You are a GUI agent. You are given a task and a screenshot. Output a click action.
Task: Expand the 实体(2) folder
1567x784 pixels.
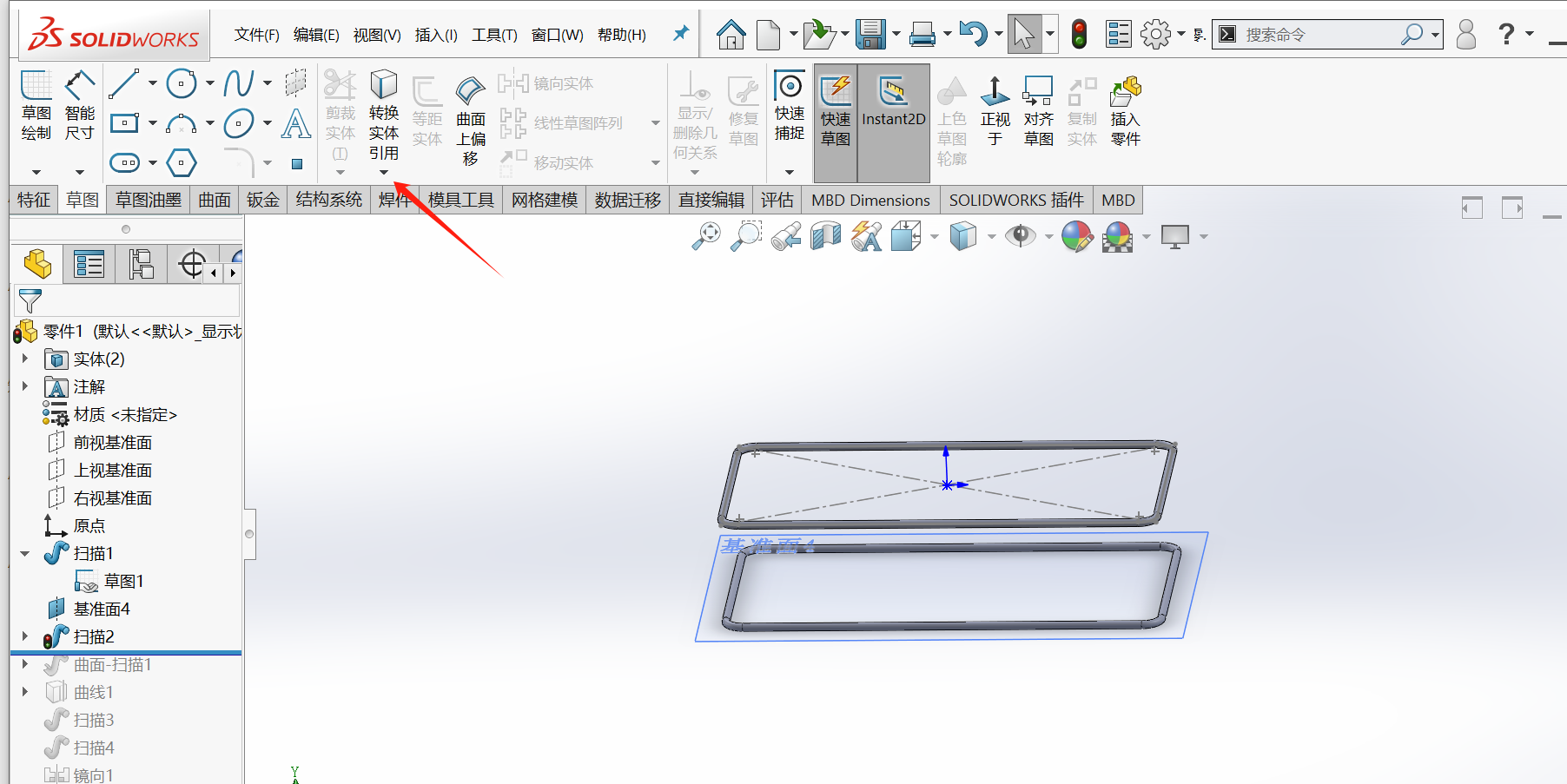(25, 359)
